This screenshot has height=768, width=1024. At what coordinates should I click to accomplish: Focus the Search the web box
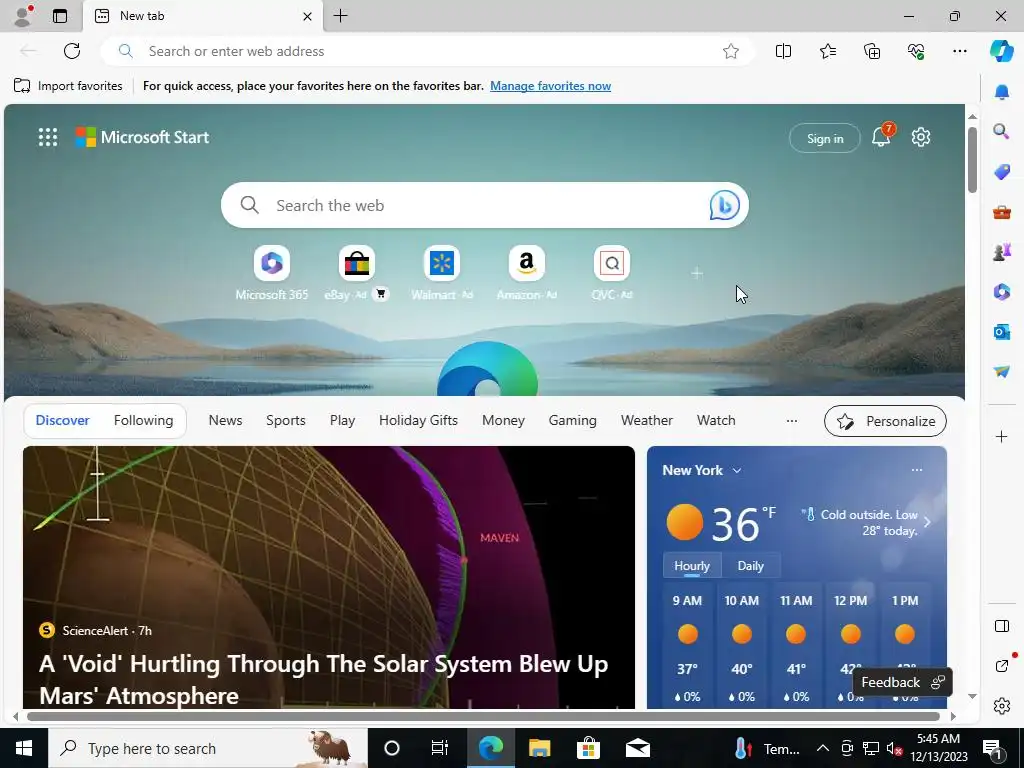click(485, 205)
